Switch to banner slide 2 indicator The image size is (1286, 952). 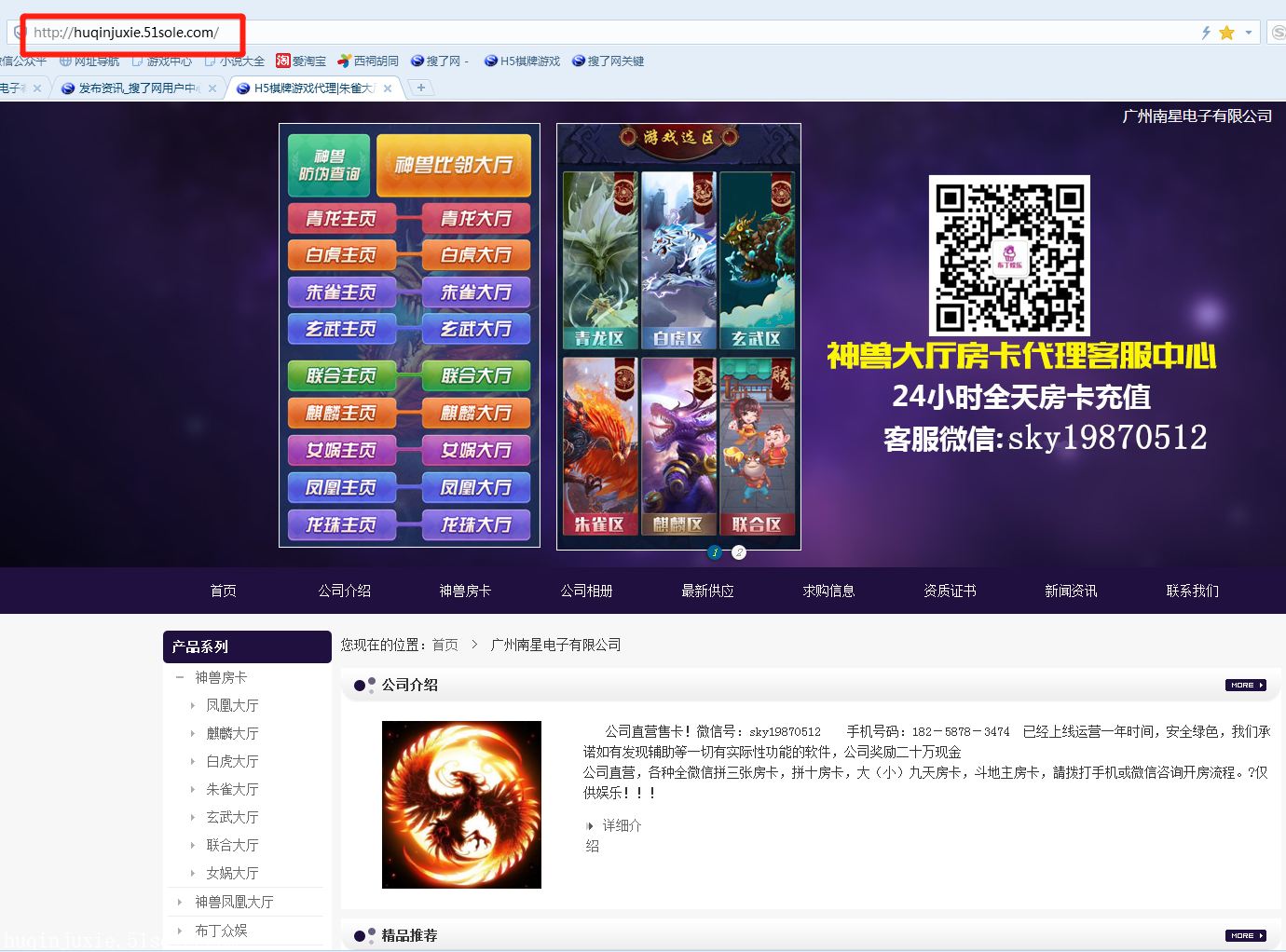(739, 552)
